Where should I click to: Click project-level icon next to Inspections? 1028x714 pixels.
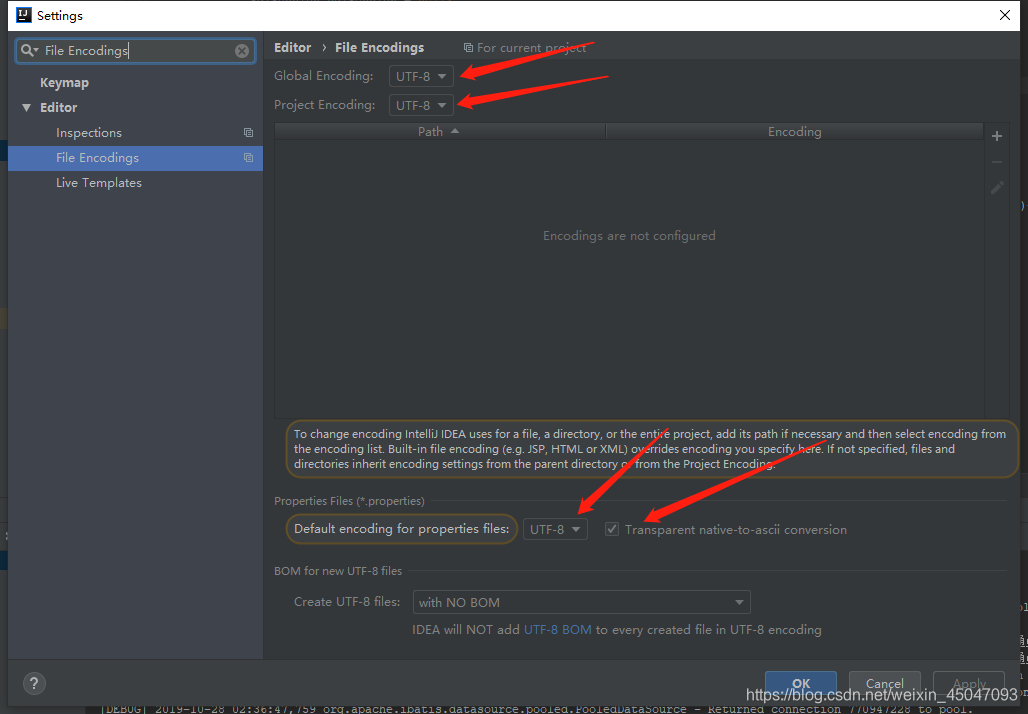[248, 132]
